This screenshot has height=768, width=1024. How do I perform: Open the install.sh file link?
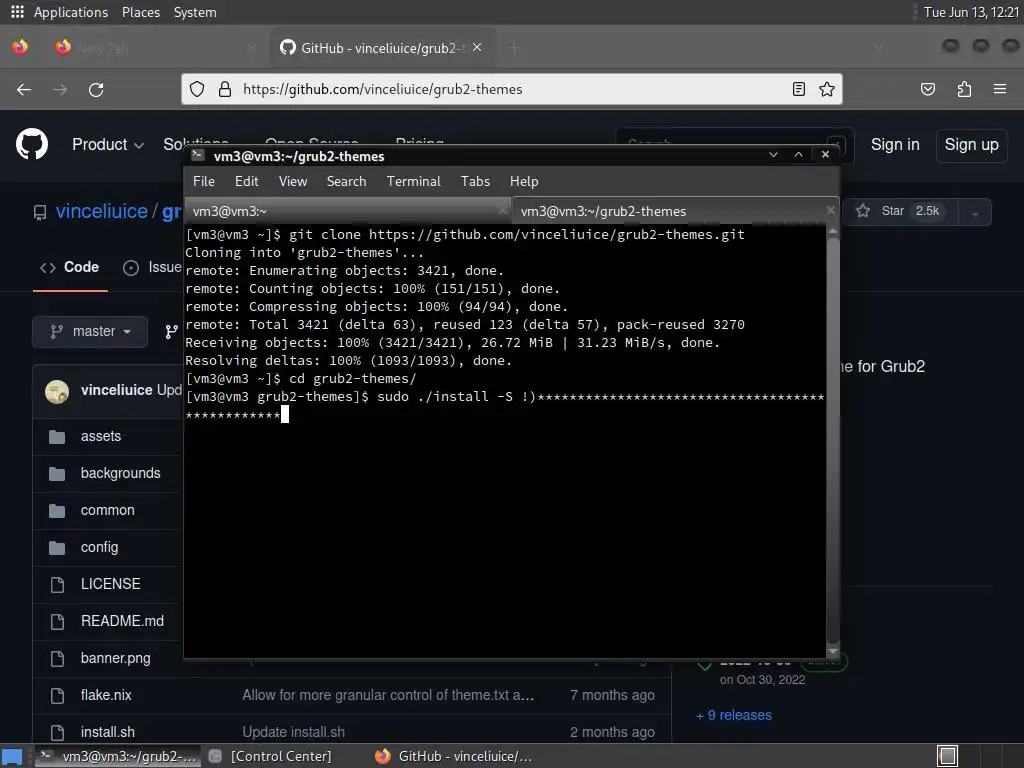(x=108, y=732)
